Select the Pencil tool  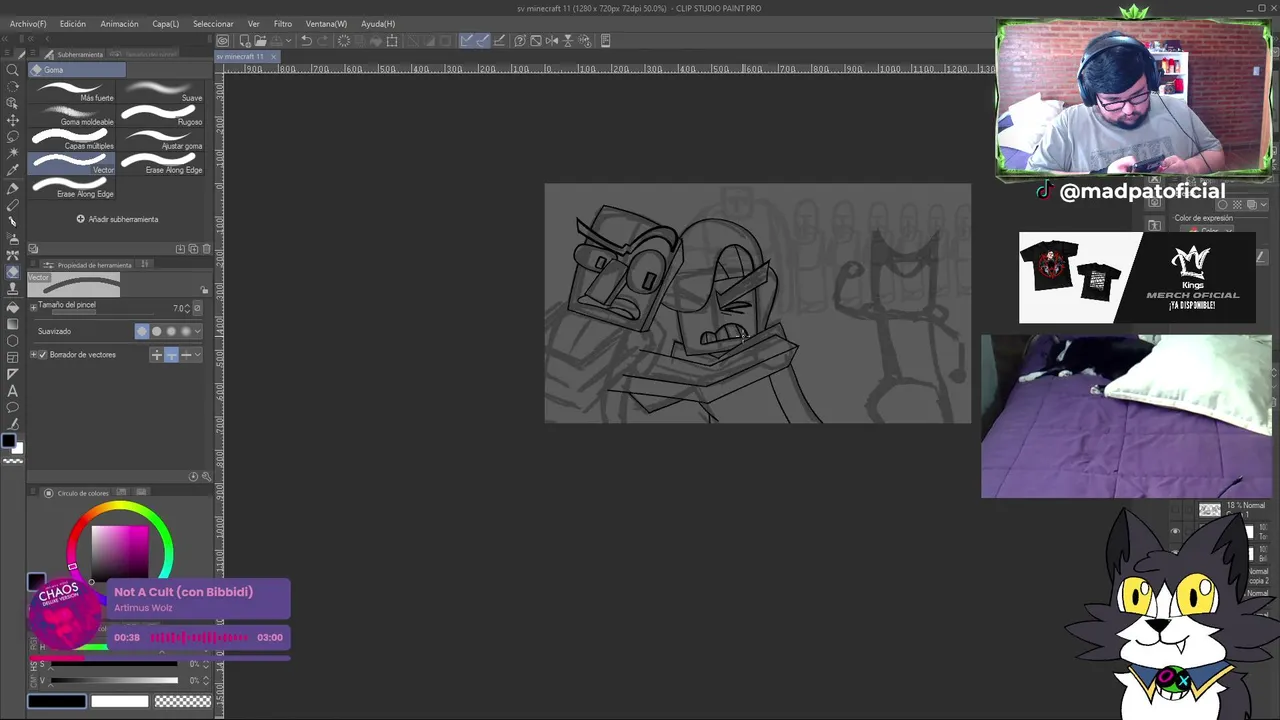[13, 205]
